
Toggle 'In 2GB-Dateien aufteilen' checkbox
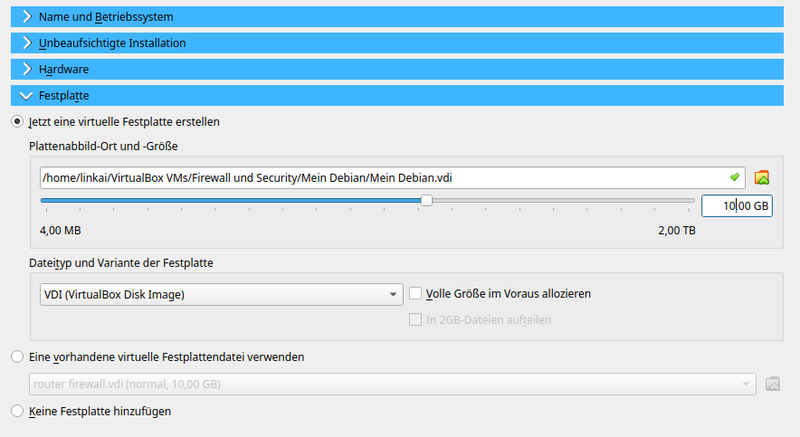[x=416, y=320]
